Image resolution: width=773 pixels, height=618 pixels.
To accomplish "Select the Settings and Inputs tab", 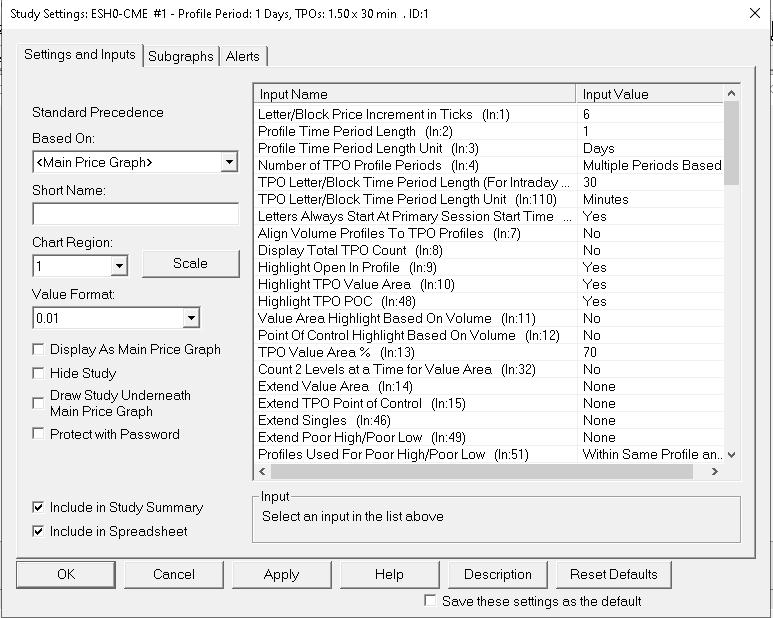I will pos(80,55).
